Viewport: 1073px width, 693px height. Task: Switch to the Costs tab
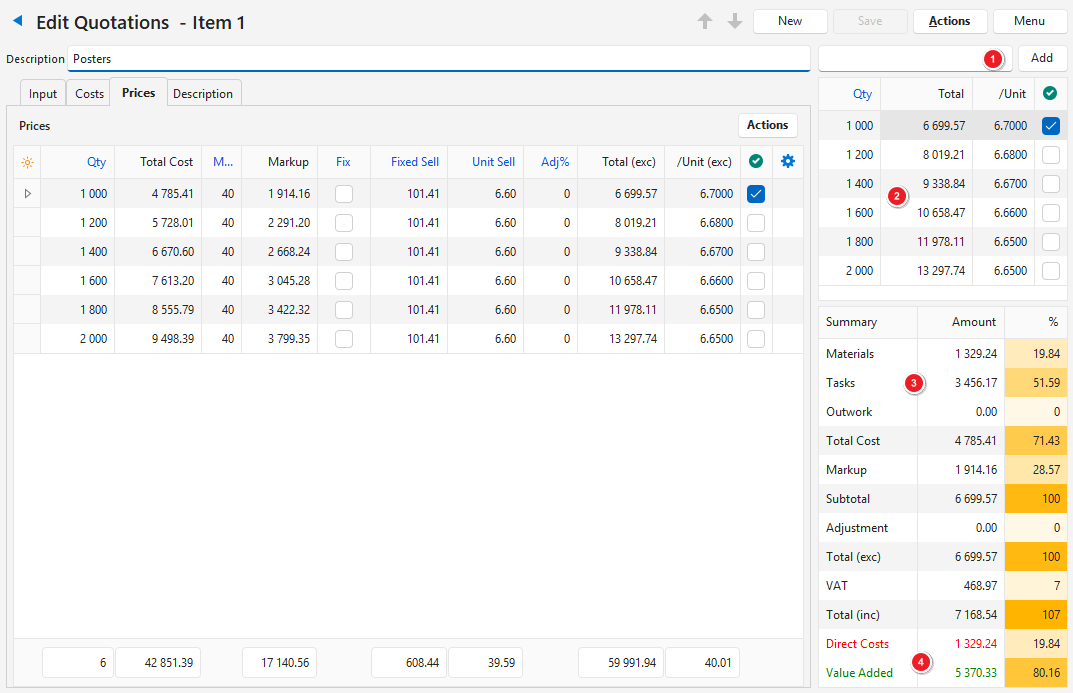[x=89, y=94]
